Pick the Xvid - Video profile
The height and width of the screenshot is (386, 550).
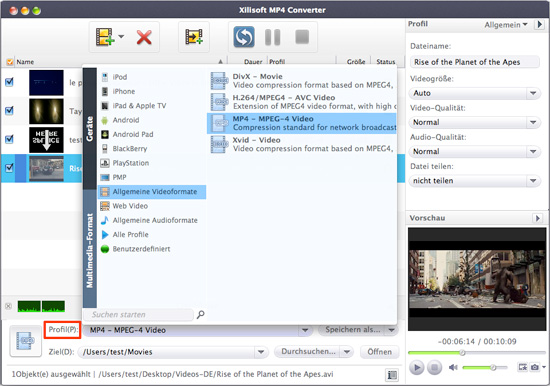click(302, 144)
